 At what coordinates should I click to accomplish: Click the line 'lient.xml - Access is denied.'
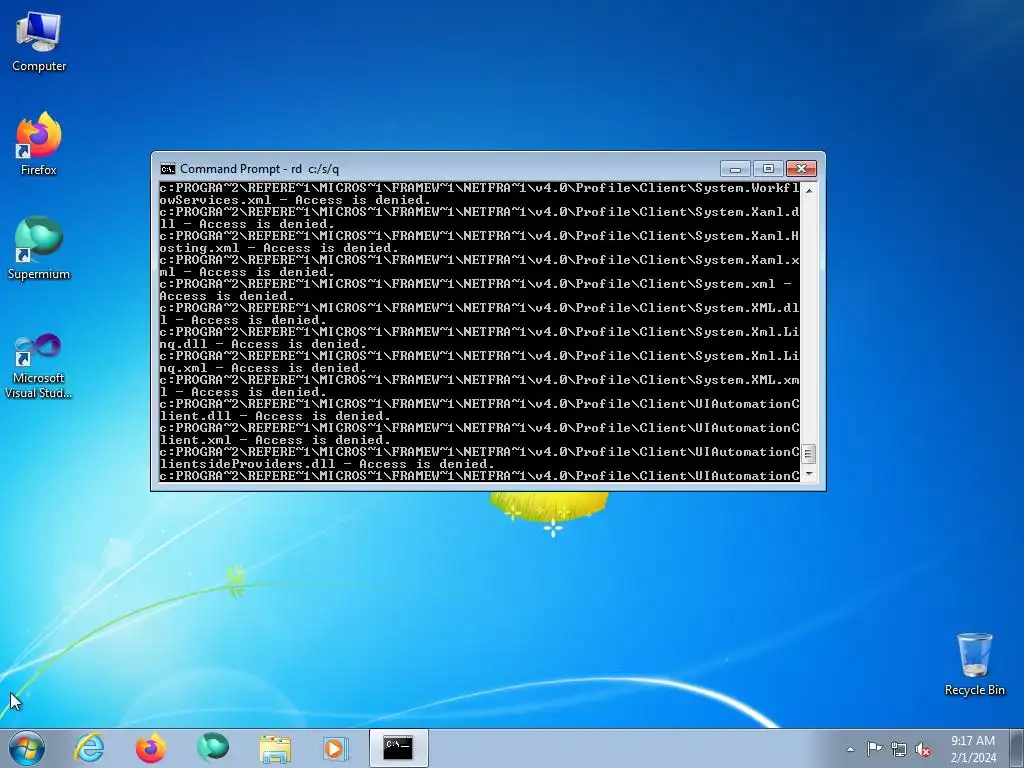275,440
